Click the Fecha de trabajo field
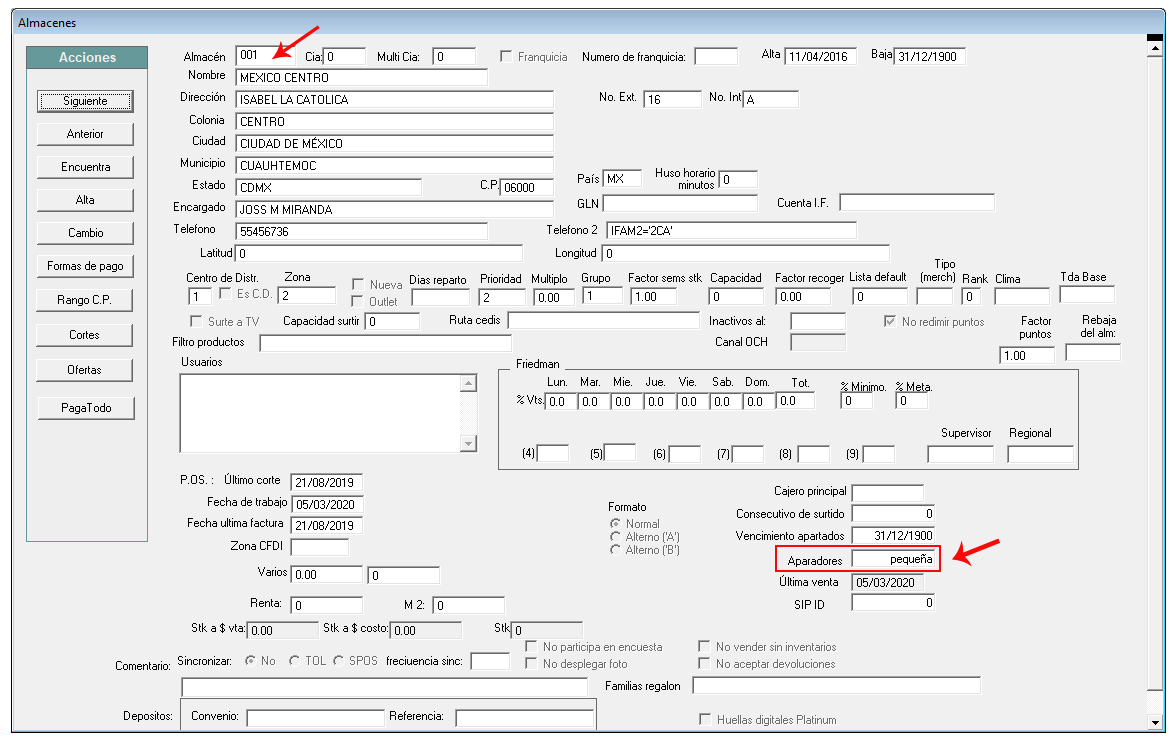Screen dimensions: 1175x742 (x=327, y=504)
